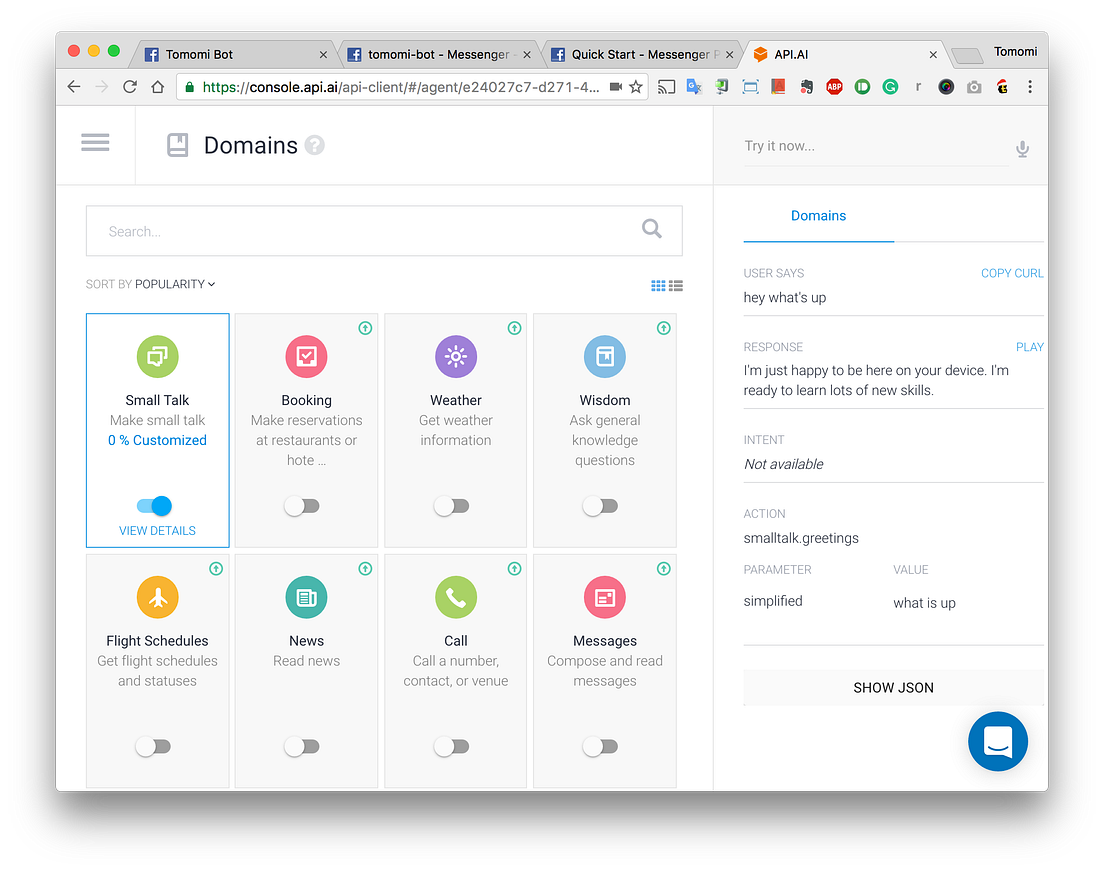The width and height of the screenshot is (1104, 871).
Task: Enable the Booking domain
Action: point(302,506)
